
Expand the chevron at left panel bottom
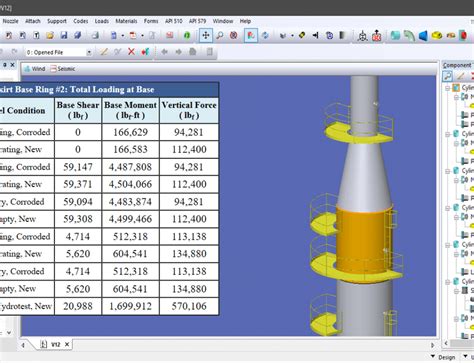pyautogui.click(x=9, y=332)
